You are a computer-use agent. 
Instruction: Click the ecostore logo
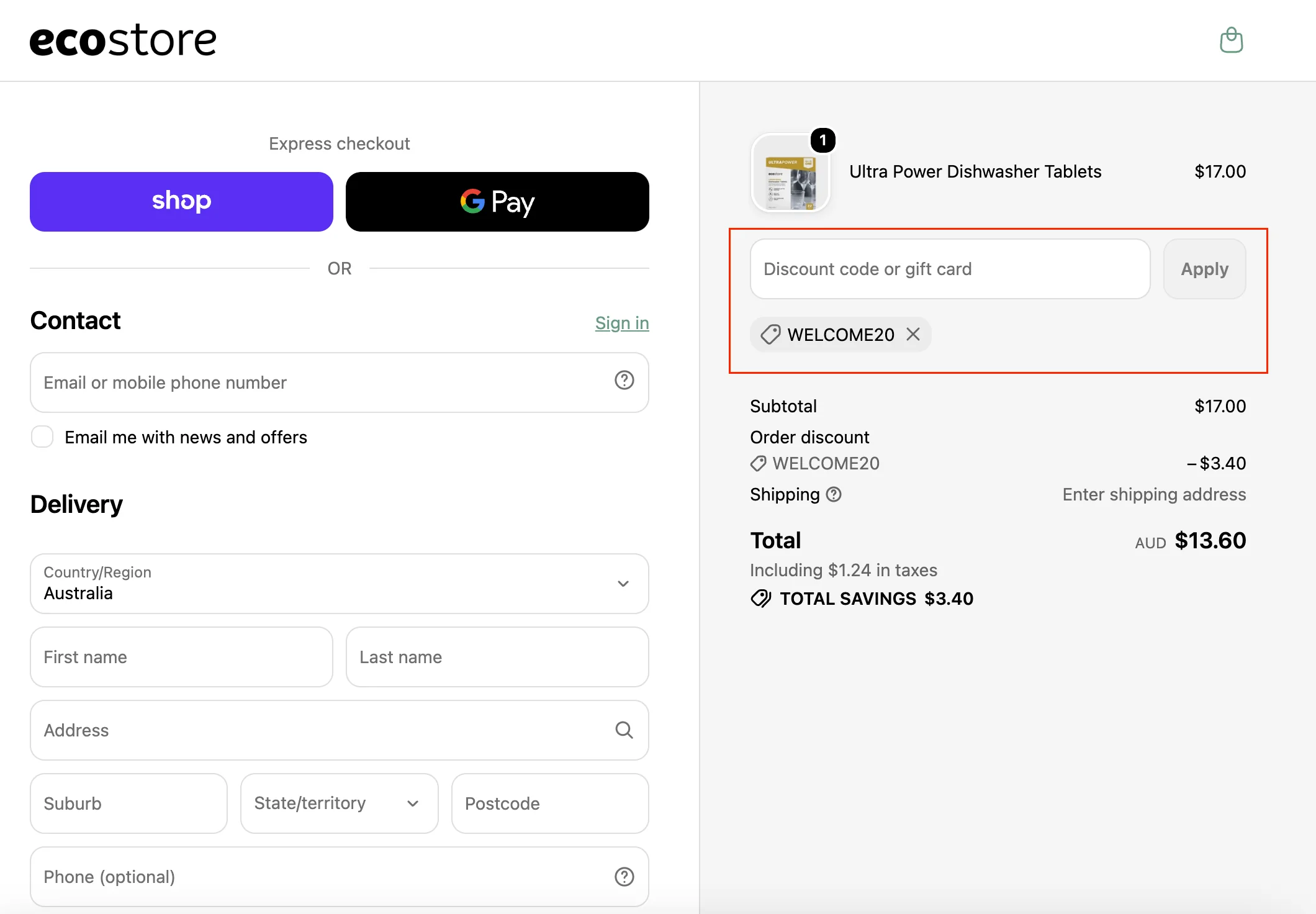click(x=123, y=40)
